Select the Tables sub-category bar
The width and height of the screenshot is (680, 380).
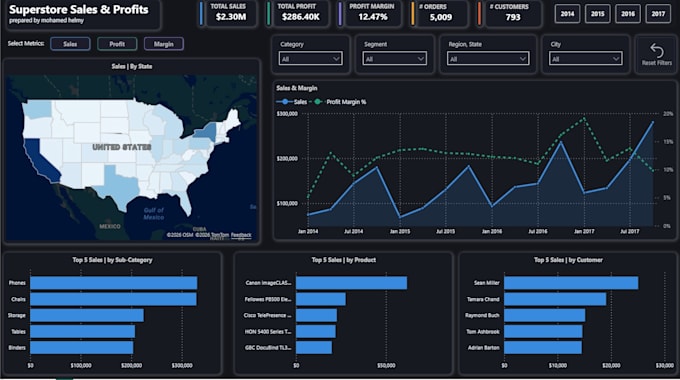coord(82,331)
